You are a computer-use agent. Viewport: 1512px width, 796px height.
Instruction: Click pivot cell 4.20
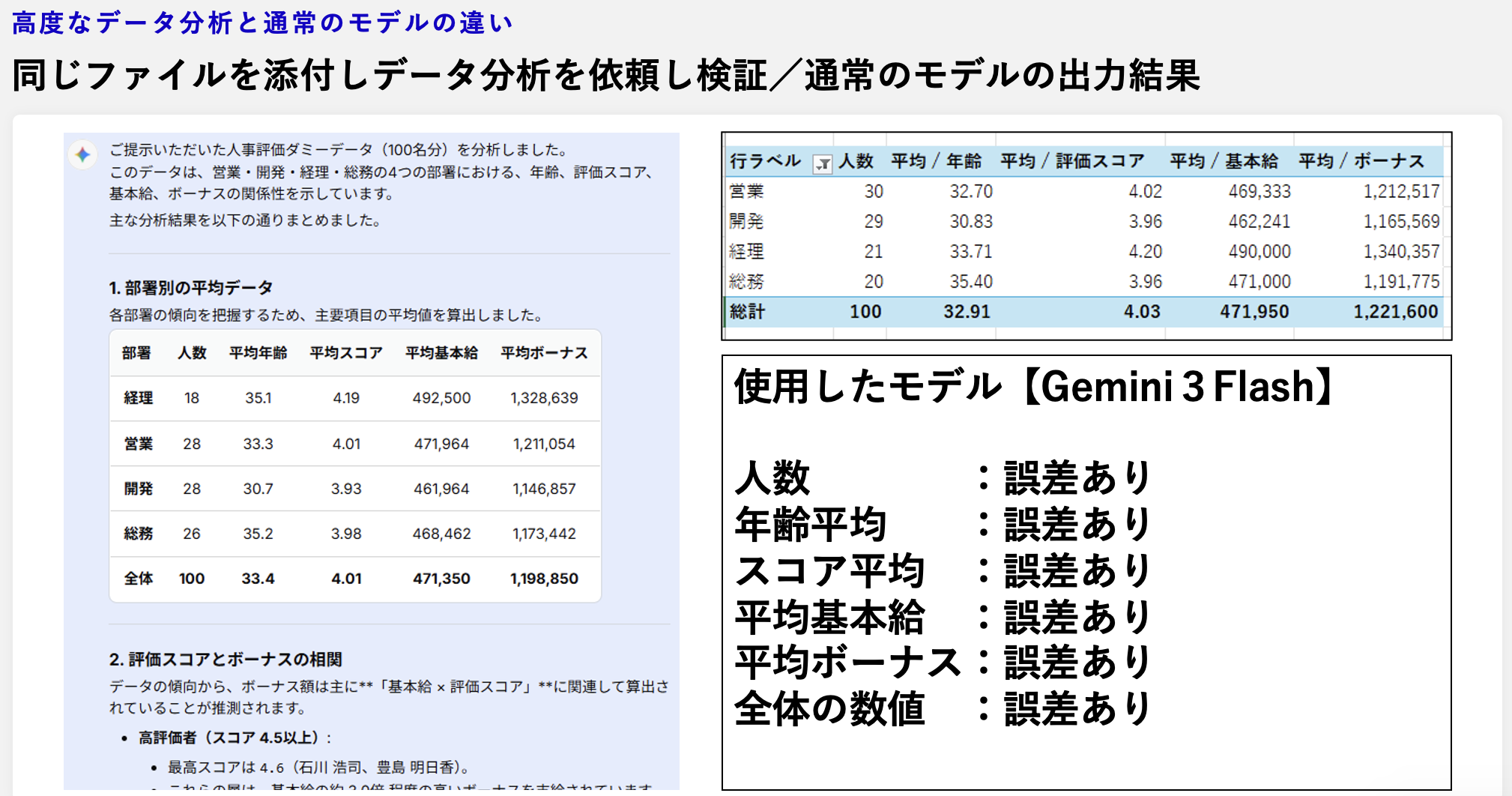click(1145, 251)
